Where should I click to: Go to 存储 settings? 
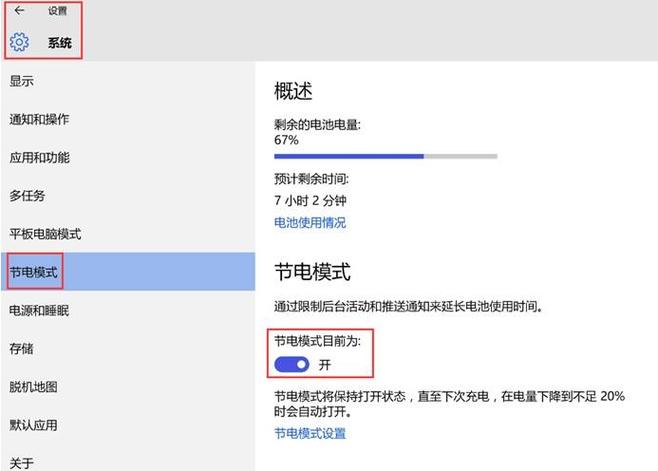point(128,348)
